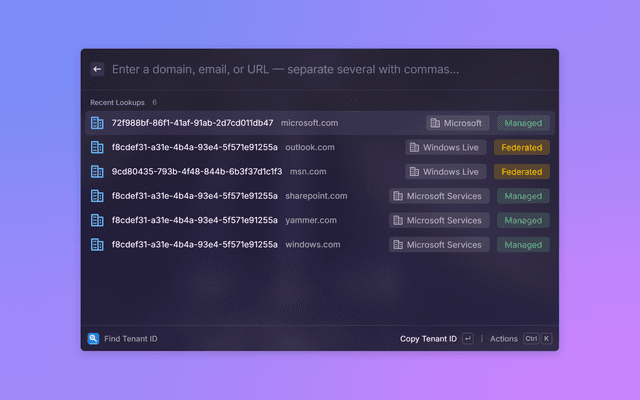
Task: Click the K key hint
Action: 547,338
